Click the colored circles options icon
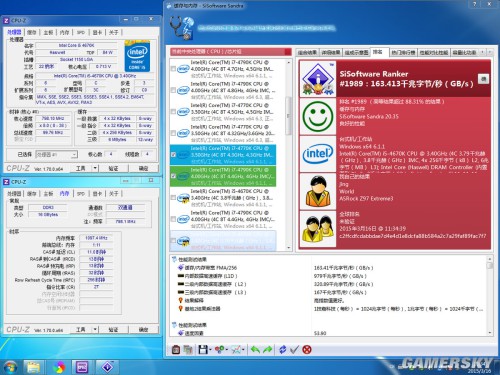 219,349
